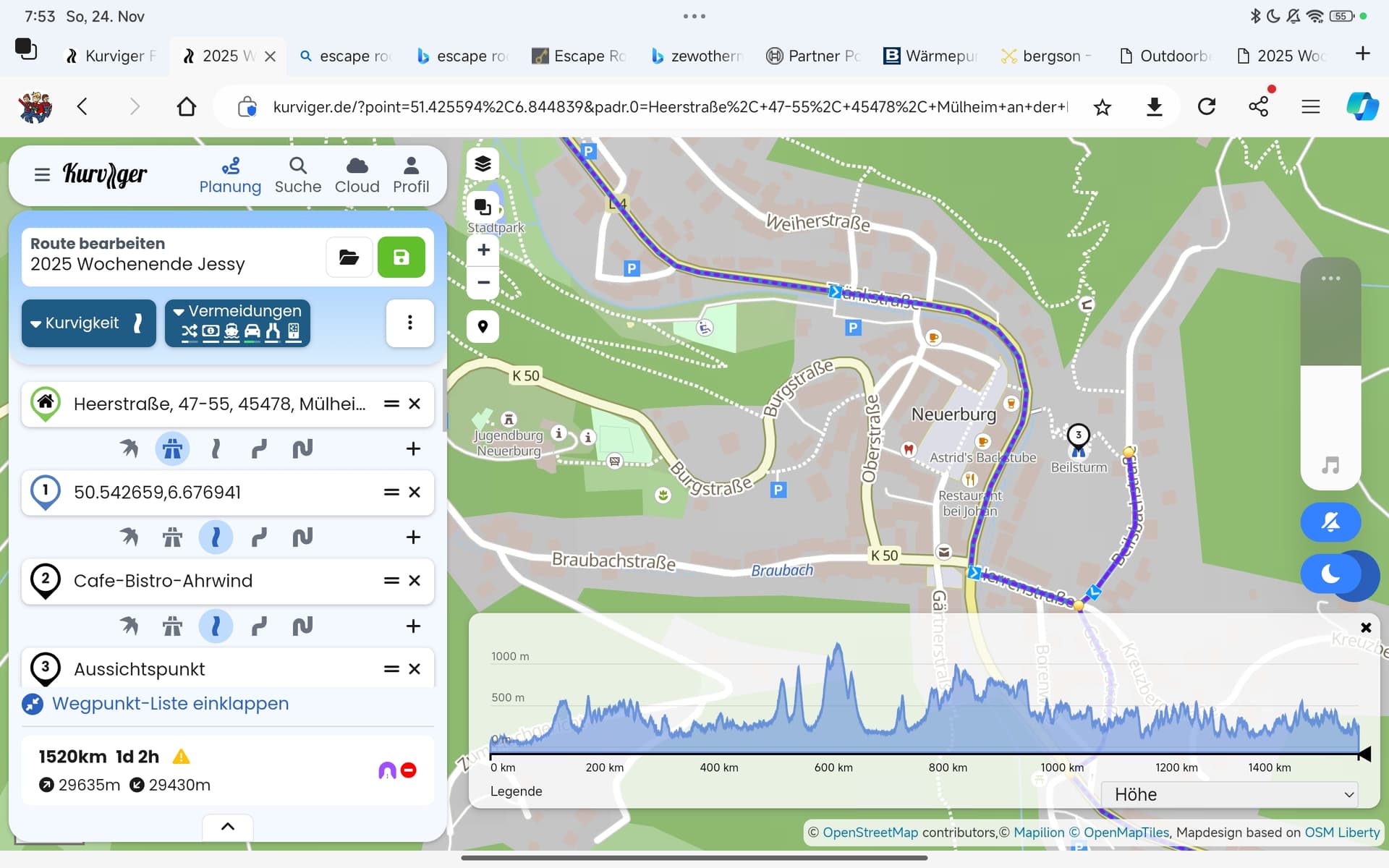
Task: Bookmark page with star icon
Action: [1102, 108]
